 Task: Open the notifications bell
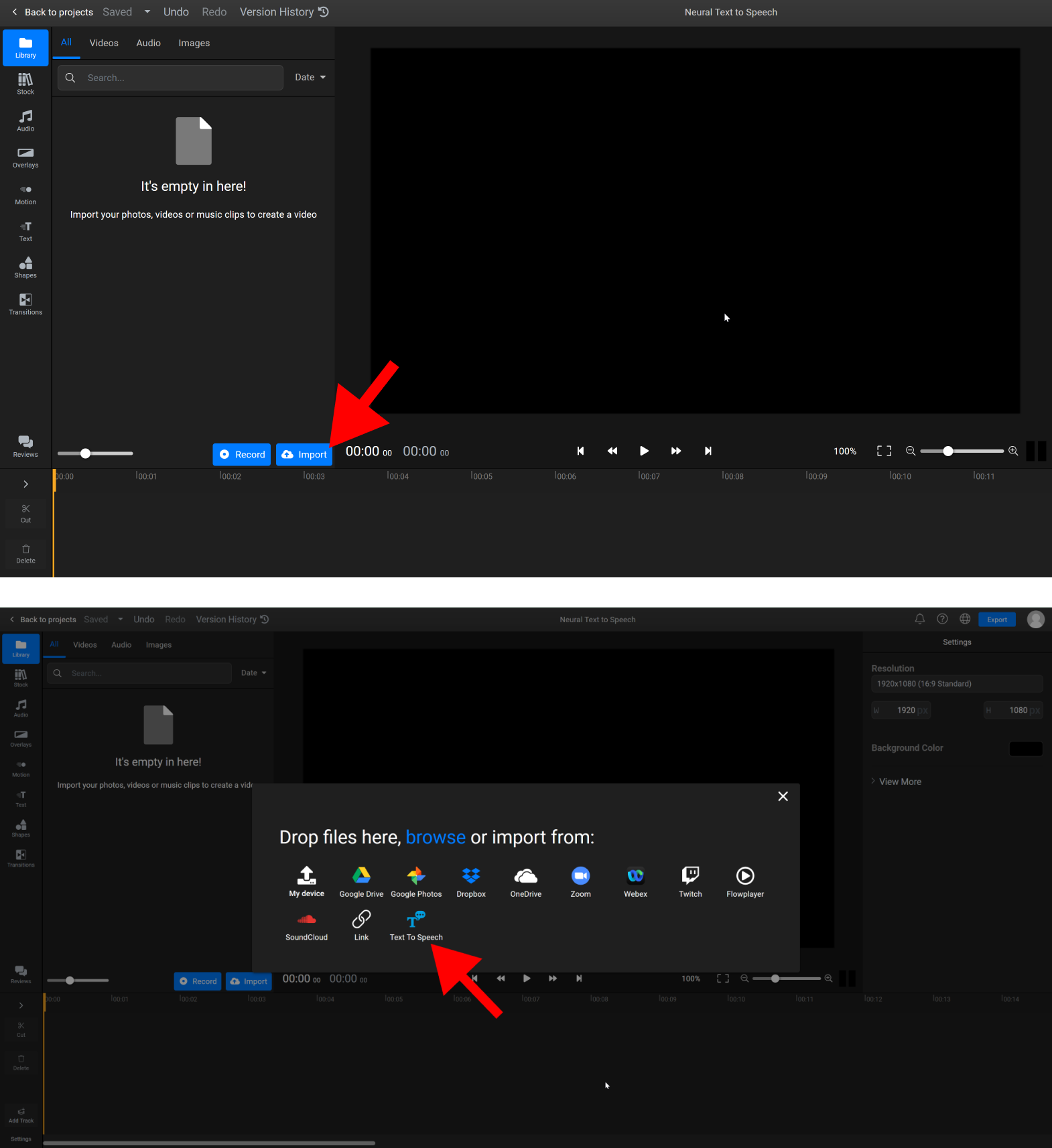pyautogui.click(x=920, y=619)
